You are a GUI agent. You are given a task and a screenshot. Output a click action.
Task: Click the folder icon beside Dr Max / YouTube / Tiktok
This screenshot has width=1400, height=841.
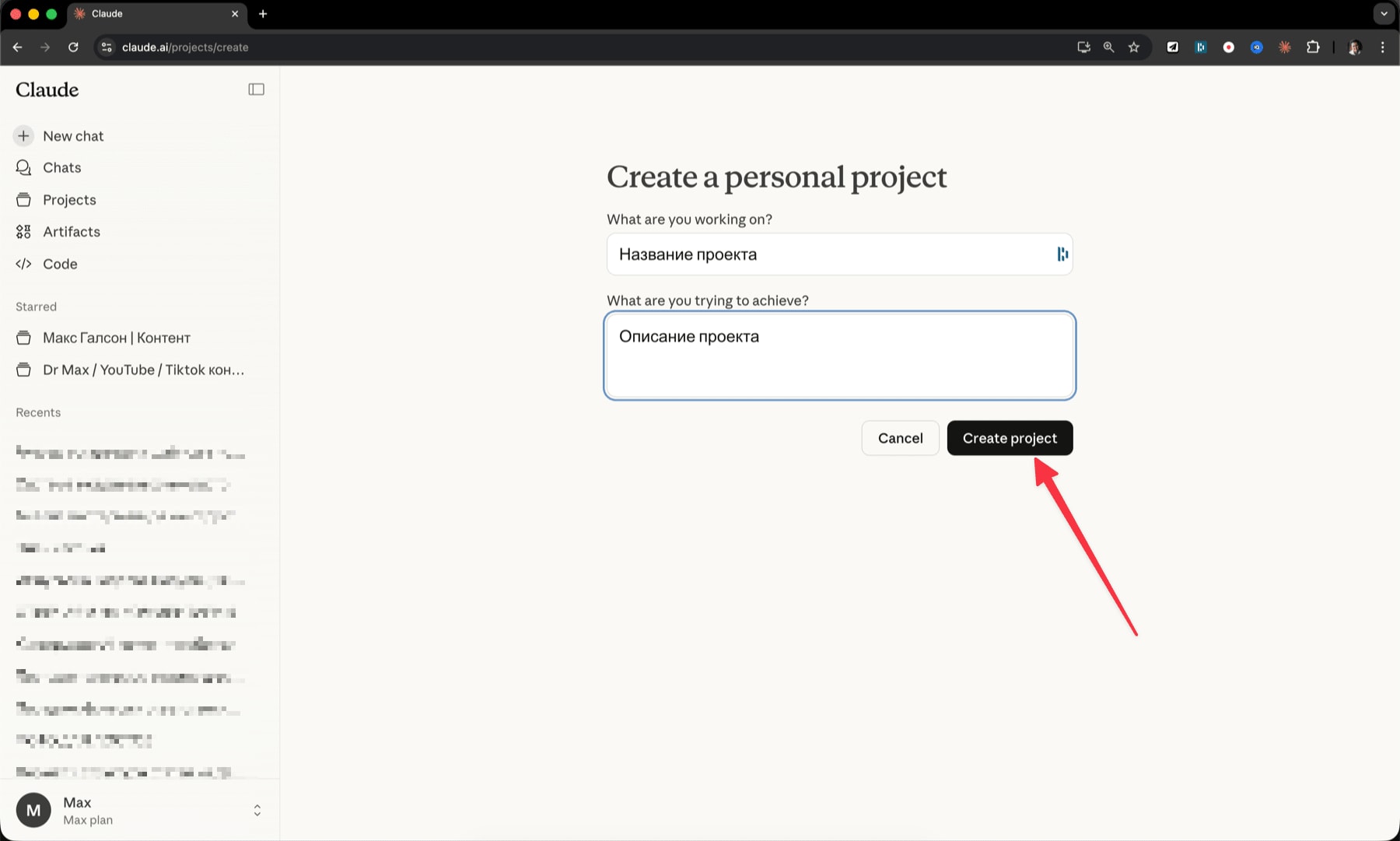tap(23, 370)
